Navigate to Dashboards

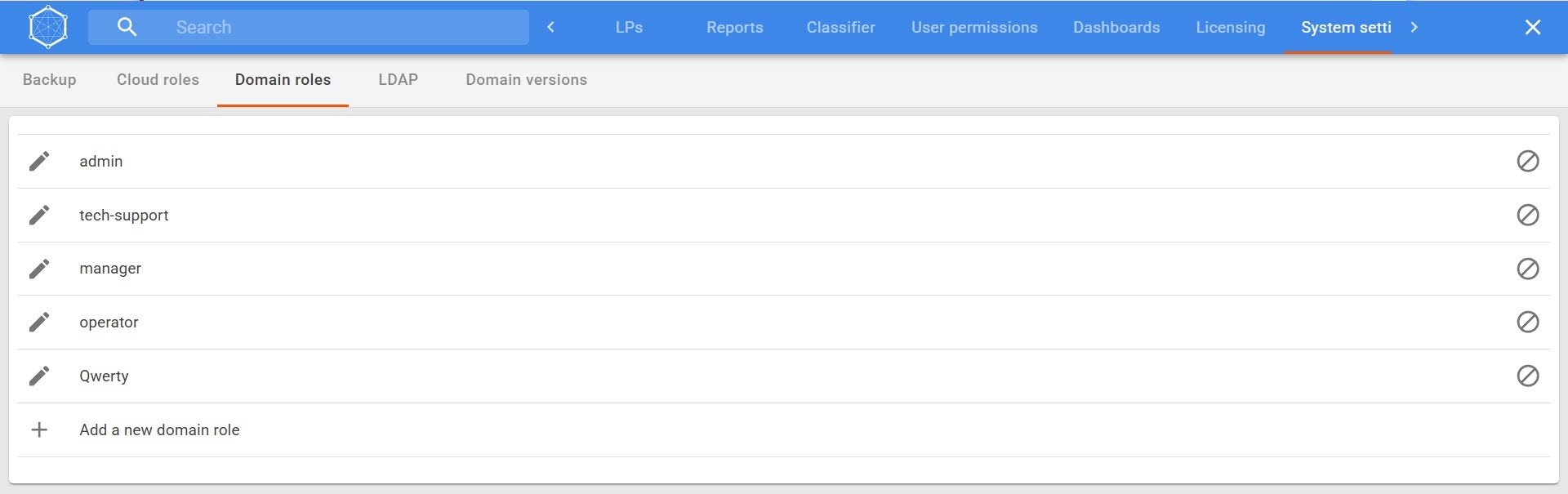point(1116,28)
